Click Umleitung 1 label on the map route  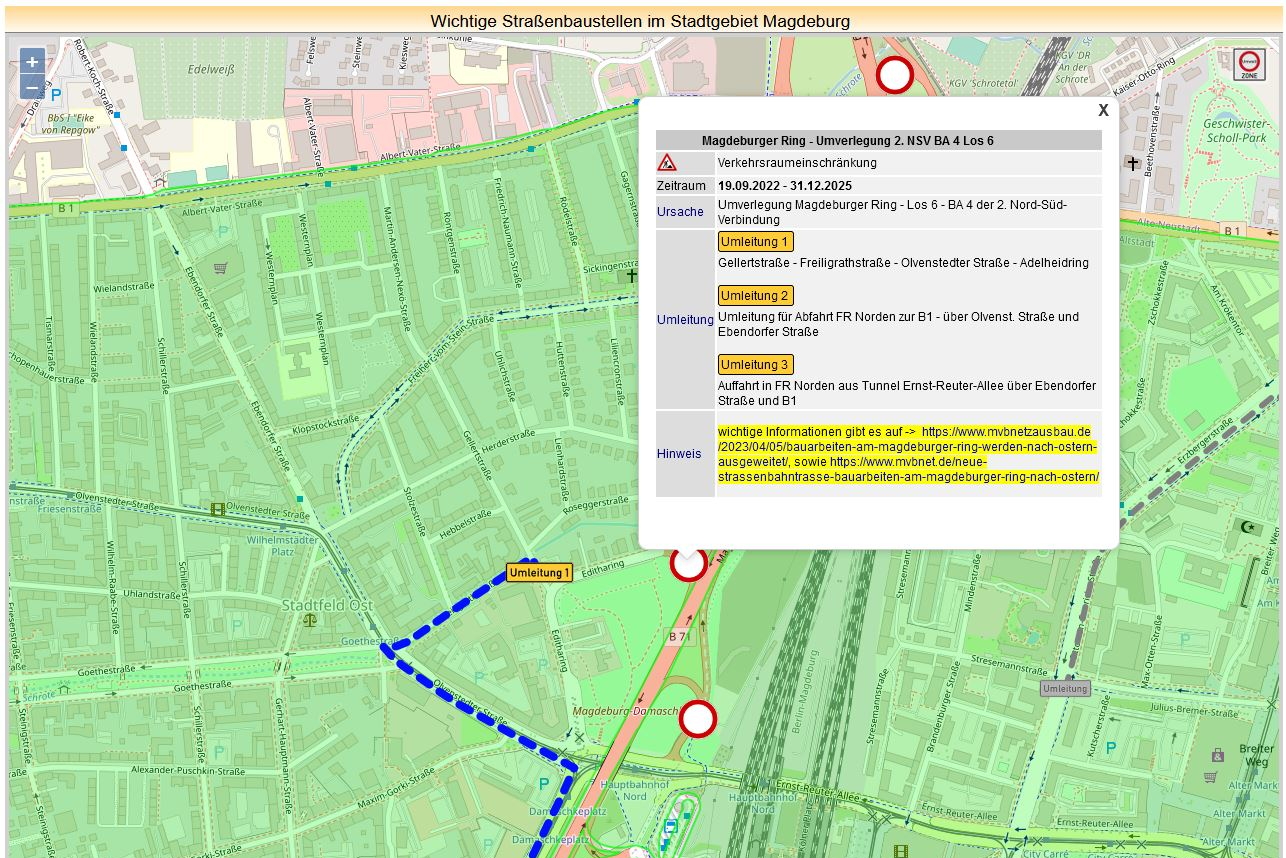coord(539,573)
